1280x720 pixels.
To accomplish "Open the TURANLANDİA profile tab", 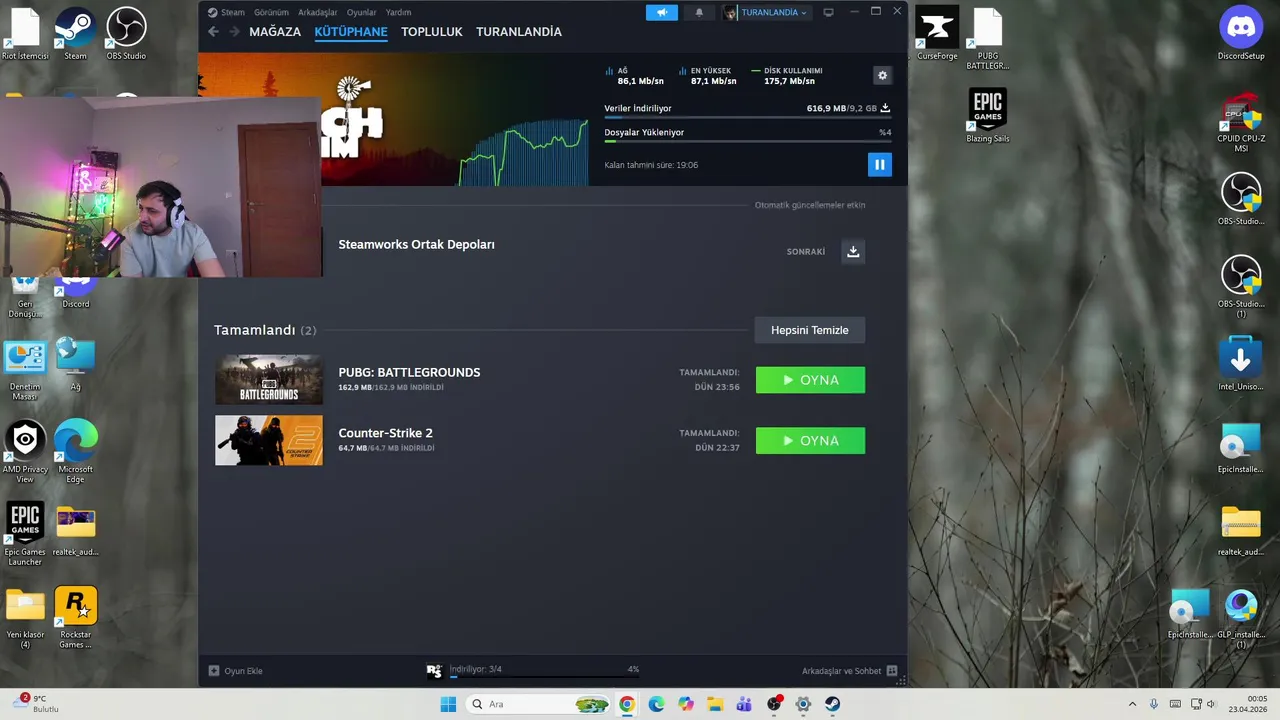I will 519,32.
